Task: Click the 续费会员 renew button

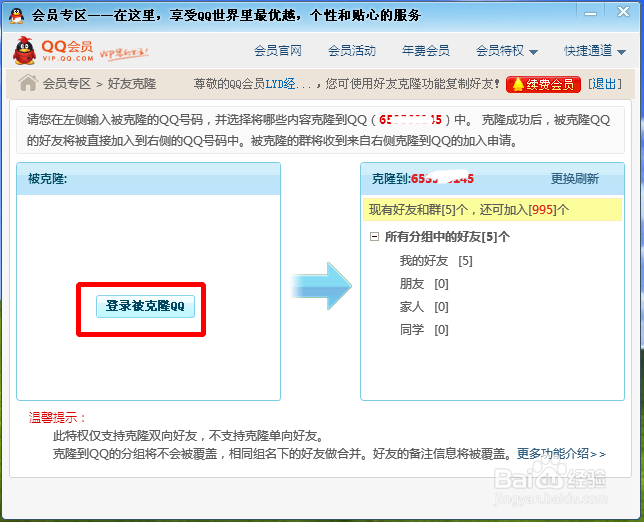Action: (543, 84)
